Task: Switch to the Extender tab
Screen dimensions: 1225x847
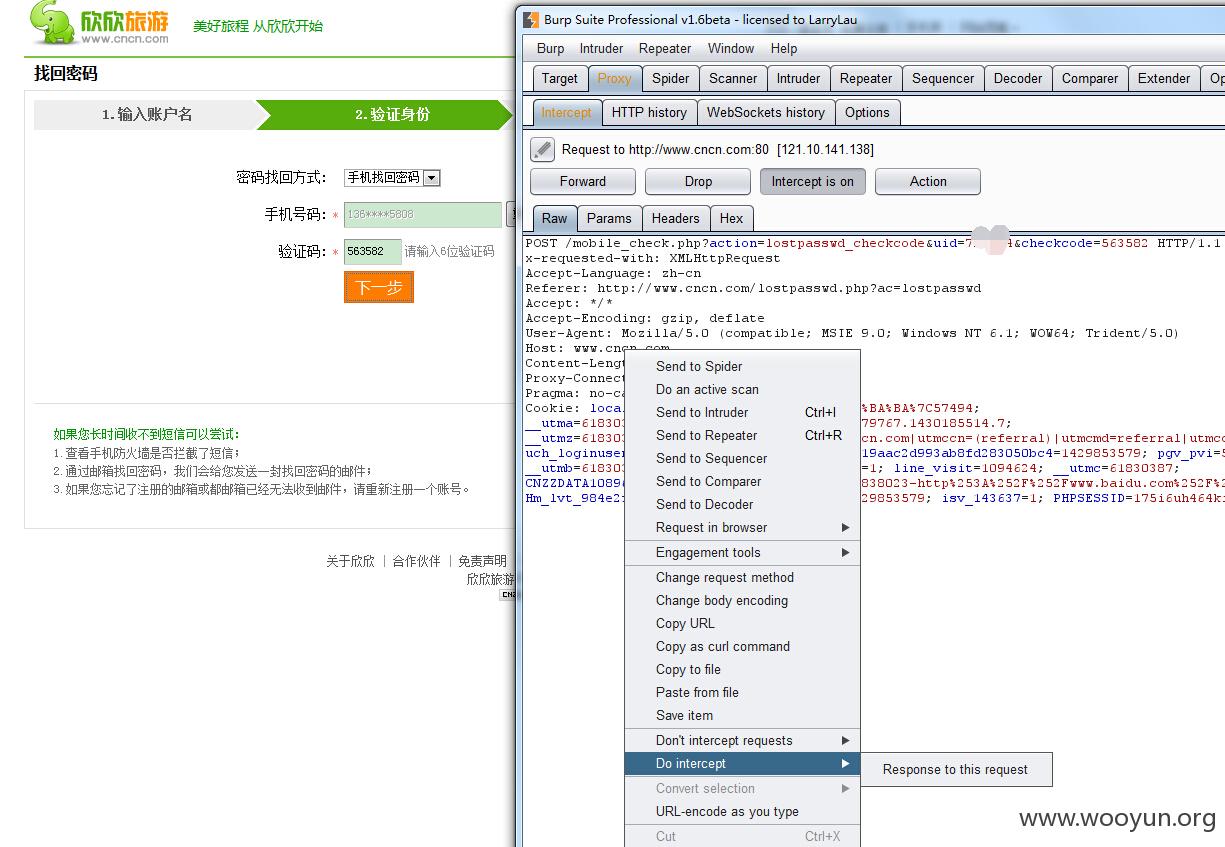Action: tap(1164, 79)
